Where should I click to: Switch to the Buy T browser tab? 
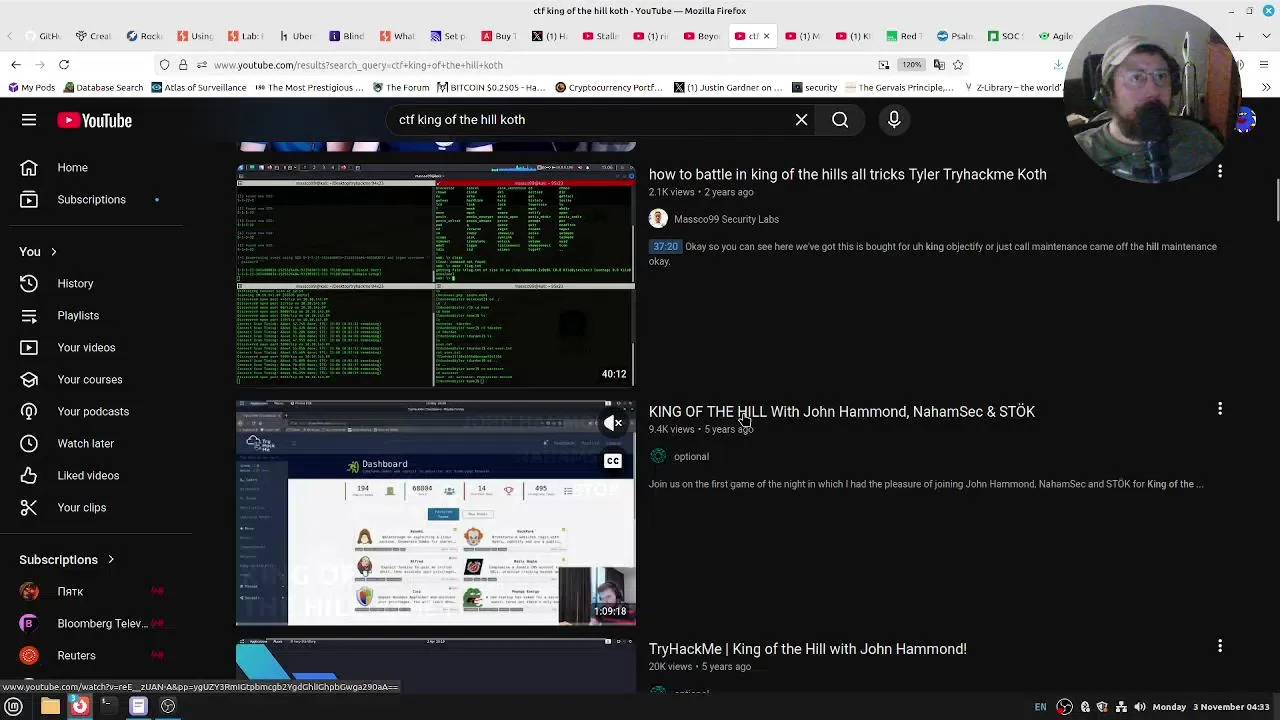point(498,36)
